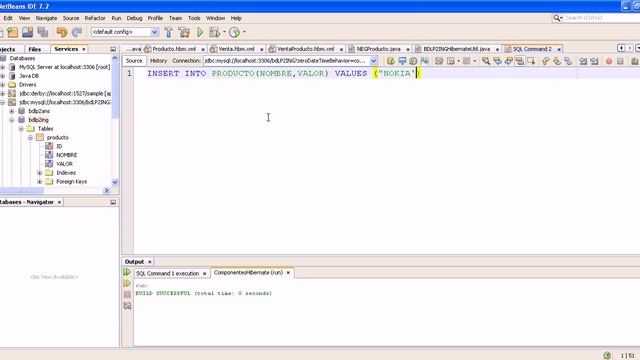Click the Find Previous Occurrence icon
This screenshot has height=360, width=640.
tap(497, 61)
